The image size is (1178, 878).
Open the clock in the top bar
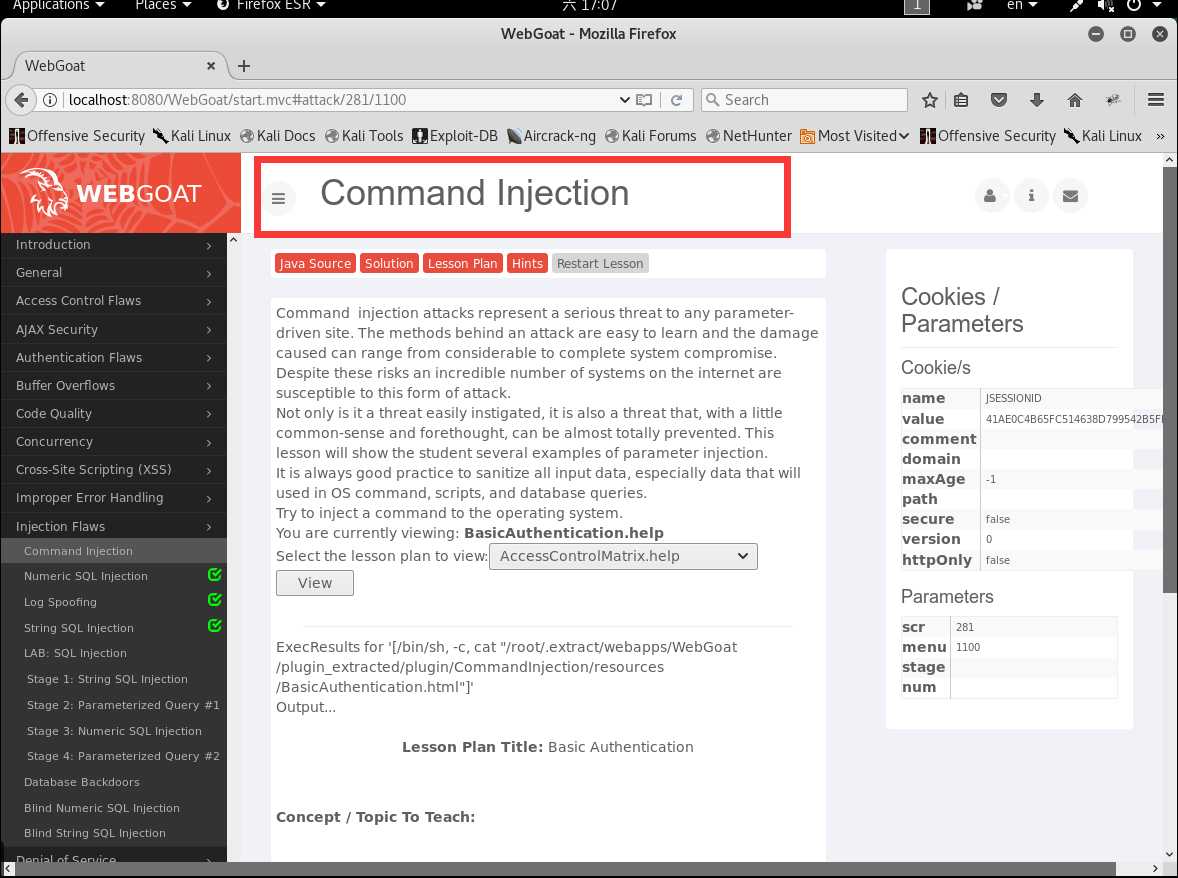tap(590, 5)
